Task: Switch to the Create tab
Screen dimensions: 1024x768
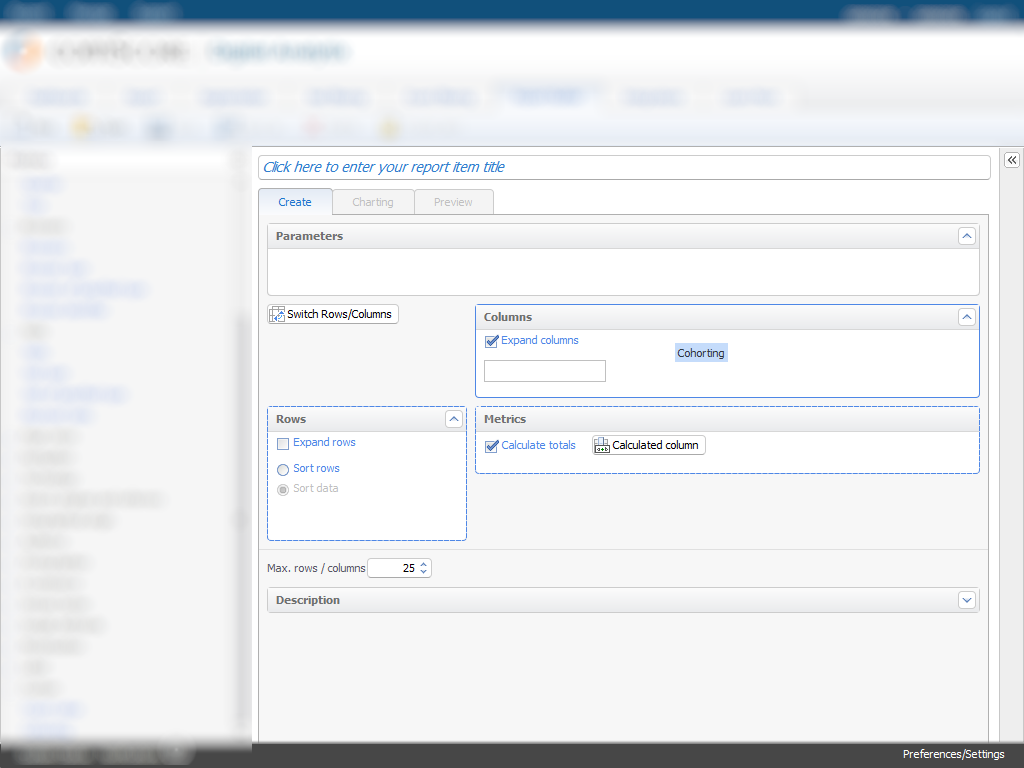Action: tap(295, 202)
